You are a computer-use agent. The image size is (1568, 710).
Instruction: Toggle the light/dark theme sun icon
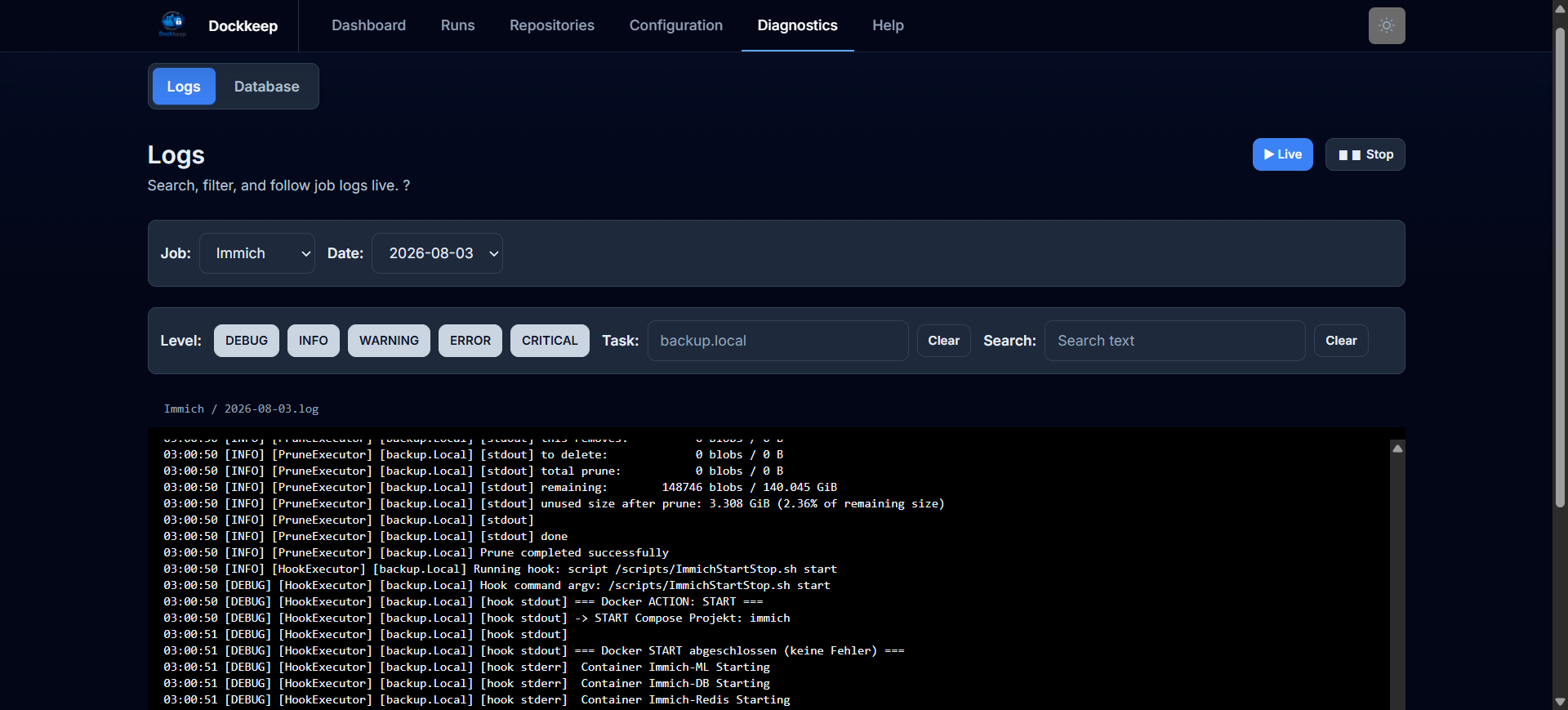1387,25
